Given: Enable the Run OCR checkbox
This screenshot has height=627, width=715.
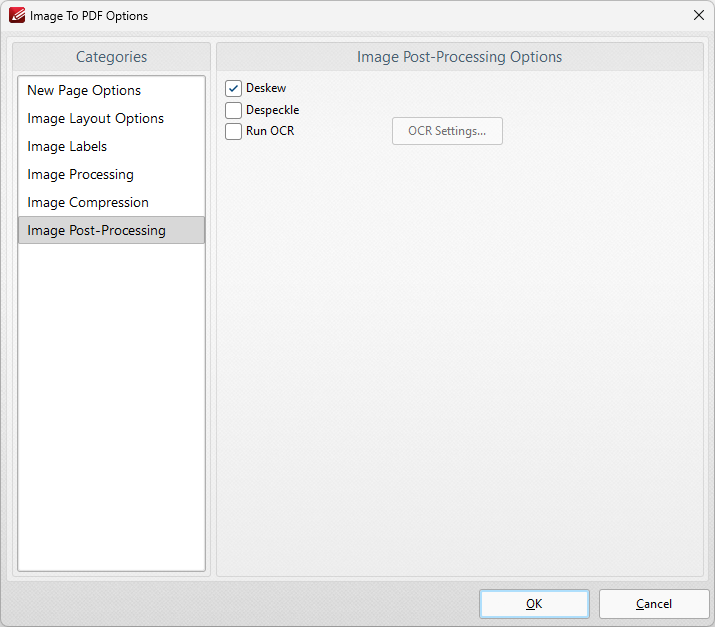Looking at the screenshot, I should 233,131.
